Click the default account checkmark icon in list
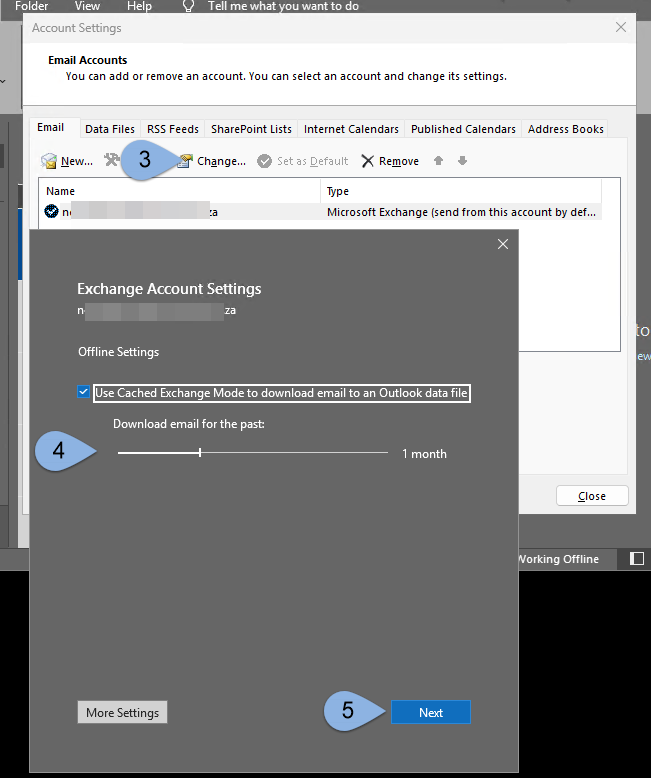Screen dimensions: 651x778 click(51, 211)
